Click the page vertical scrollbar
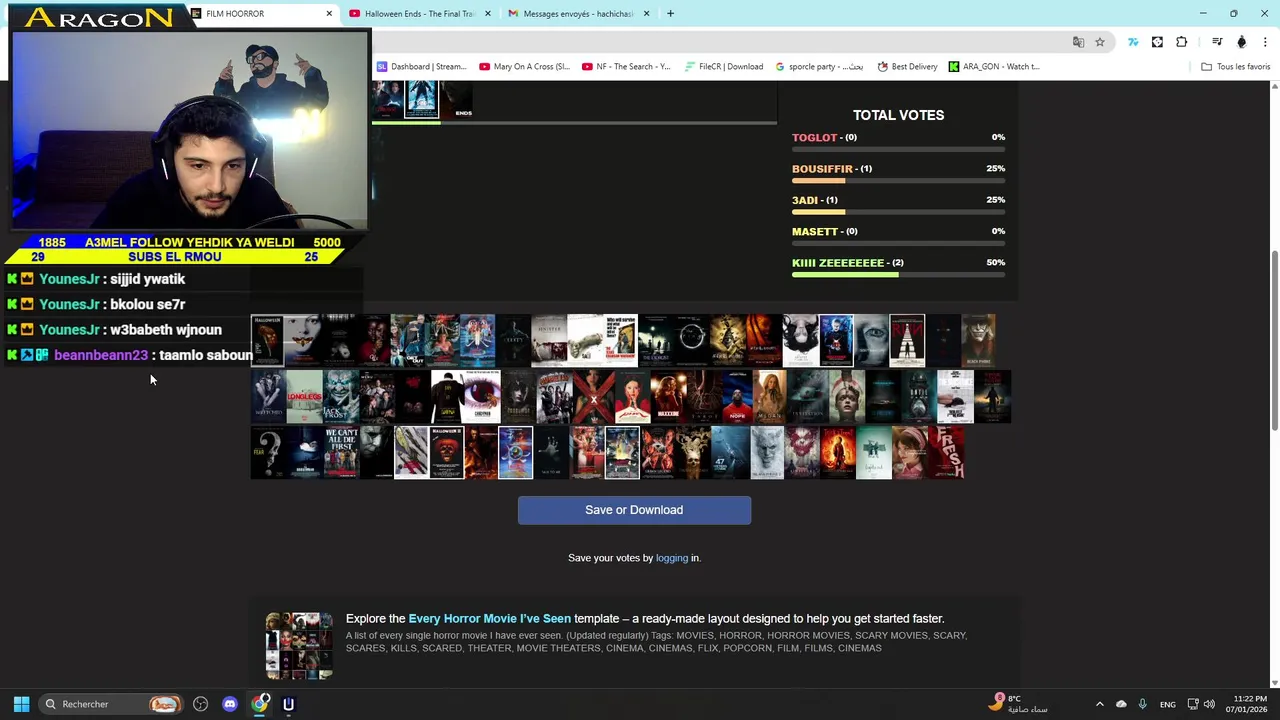This screenshot has height=720, width=1280. pos(1274,340)
